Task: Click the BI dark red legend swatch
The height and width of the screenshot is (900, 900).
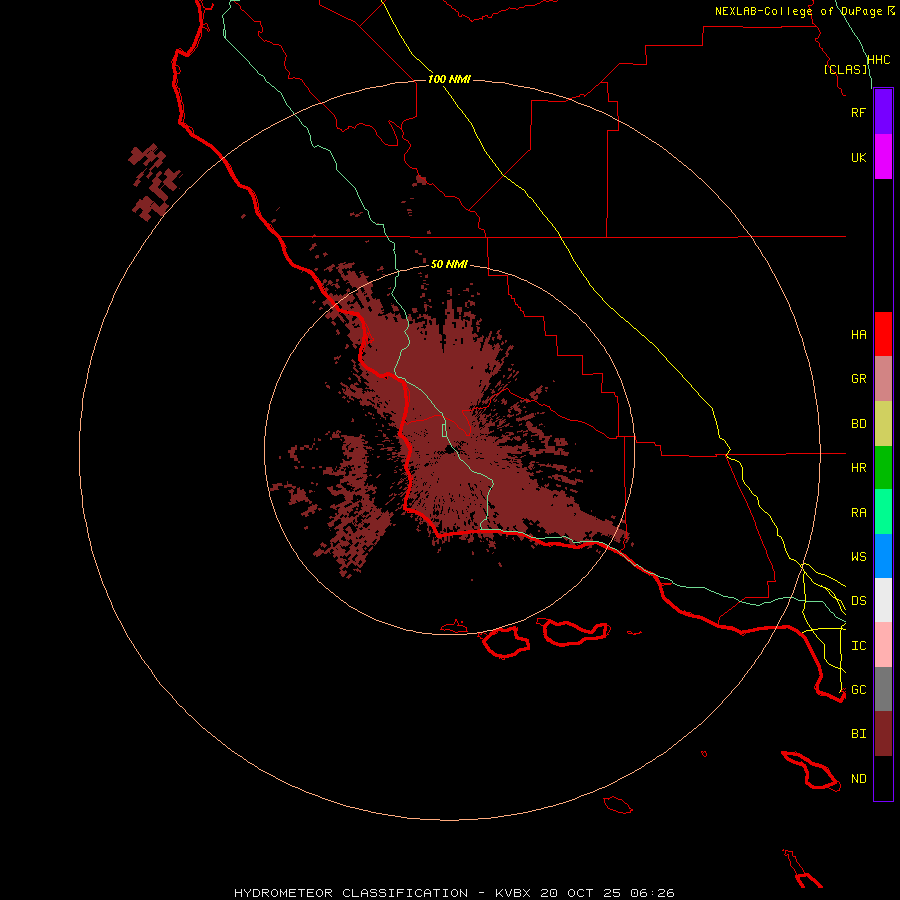Action: coord(883,734)
